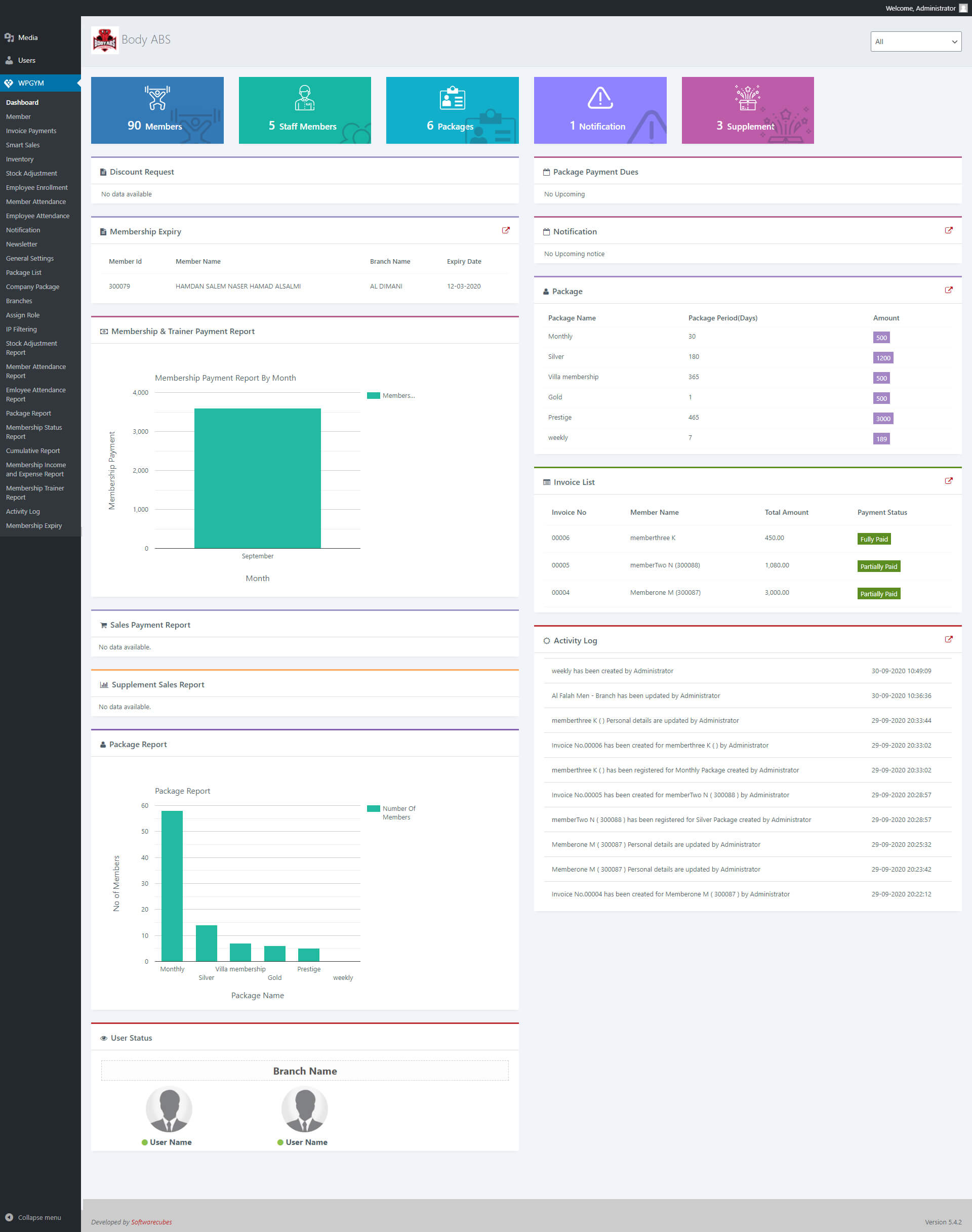Open Notification panel external link icon
972x1232 pixels.
[x=948, y=230]
